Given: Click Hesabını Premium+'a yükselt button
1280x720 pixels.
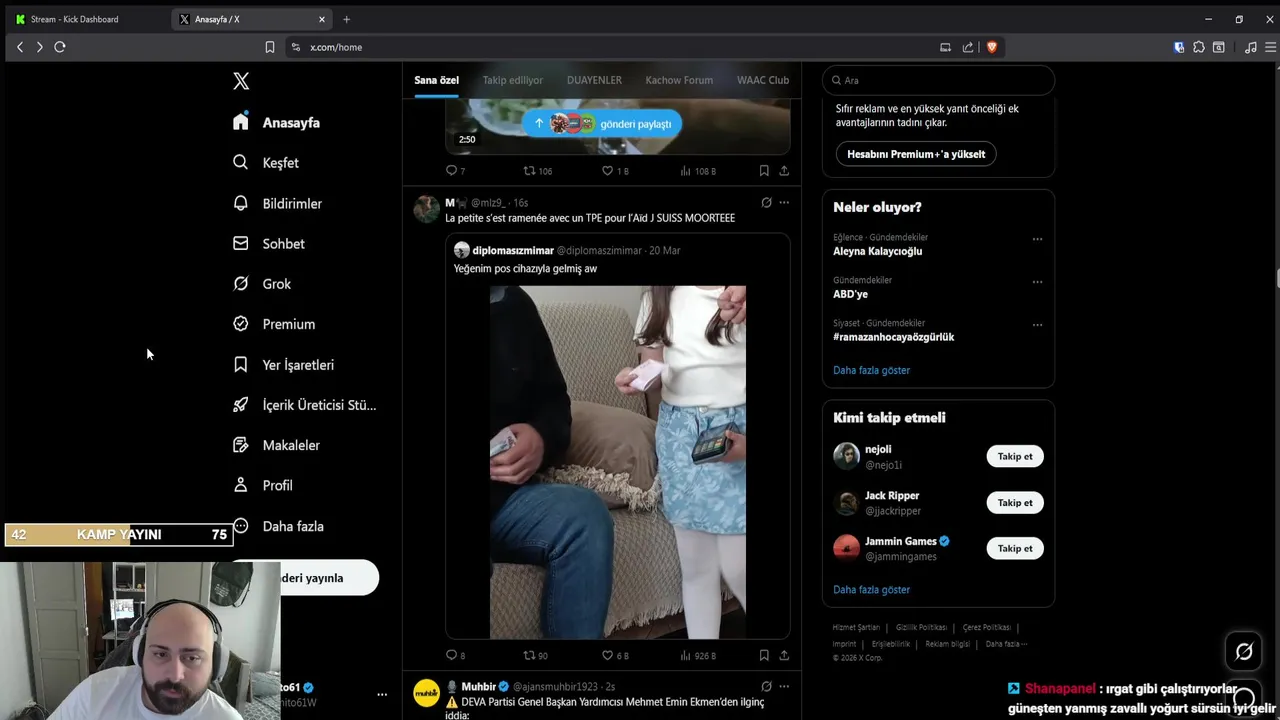Looking at the screenshot, I should (916, 154).
